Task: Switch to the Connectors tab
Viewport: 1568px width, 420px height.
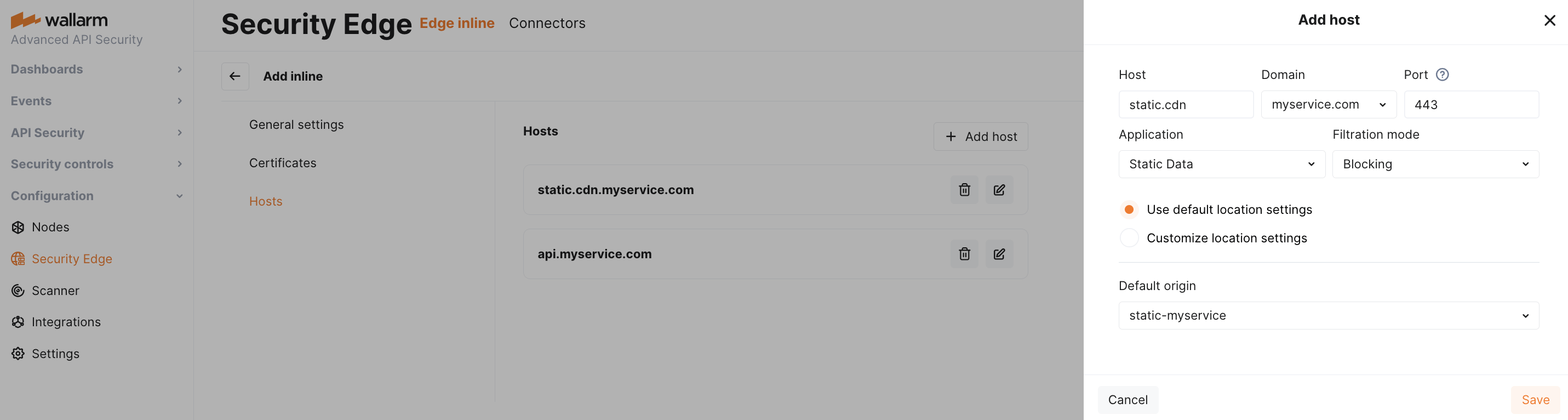Action: point(547,23)
